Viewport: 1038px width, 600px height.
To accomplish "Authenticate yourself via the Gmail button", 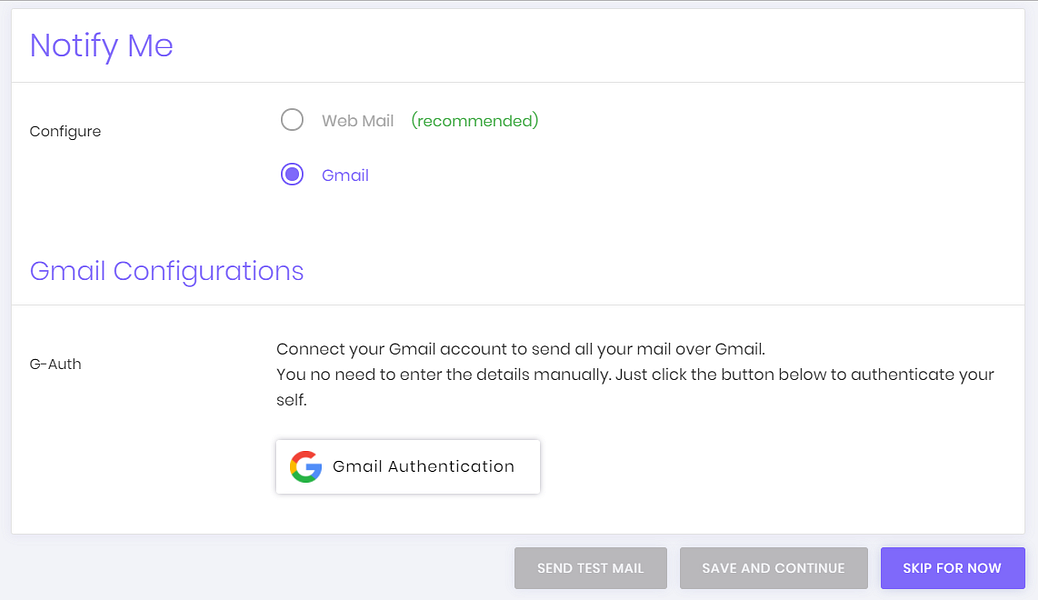I will click(407, 466).
